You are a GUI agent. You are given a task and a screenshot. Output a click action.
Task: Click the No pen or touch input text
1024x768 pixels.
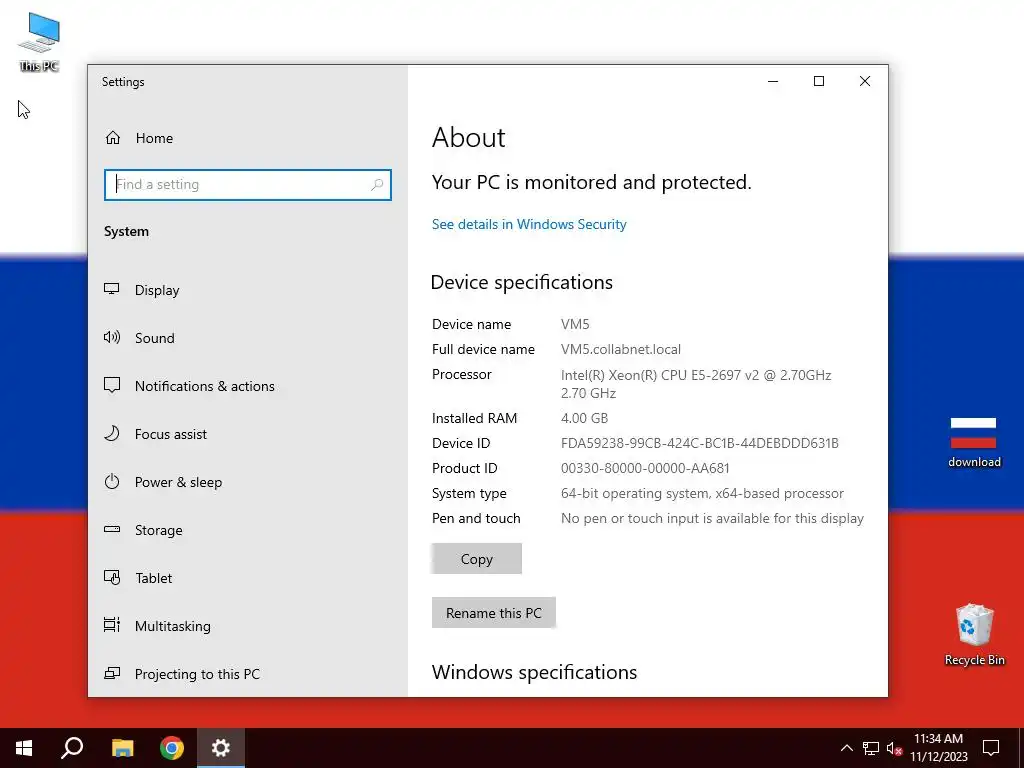click(712, 519)
